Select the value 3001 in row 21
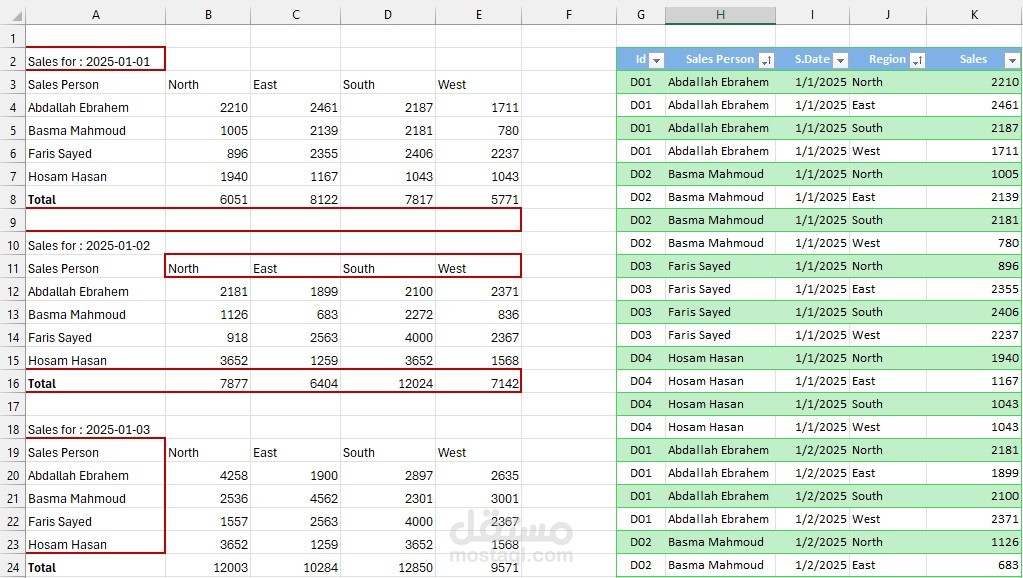The height and width of the screenshot is (578, 1023). [x=505, y=498]
